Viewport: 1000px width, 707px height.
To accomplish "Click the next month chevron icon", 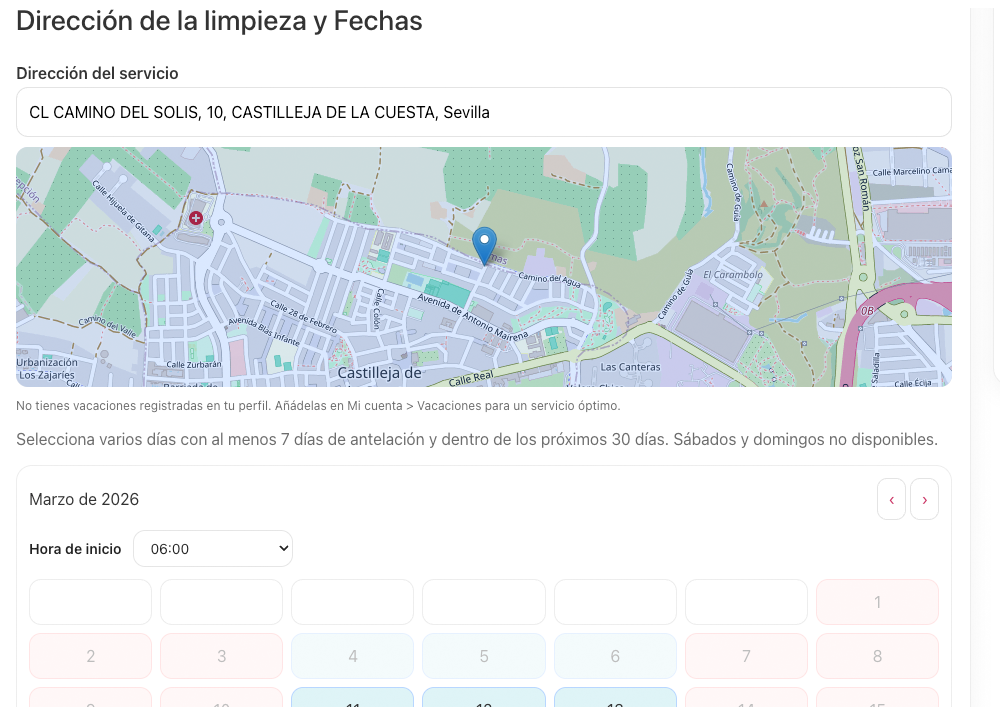I will pos(924,499).
